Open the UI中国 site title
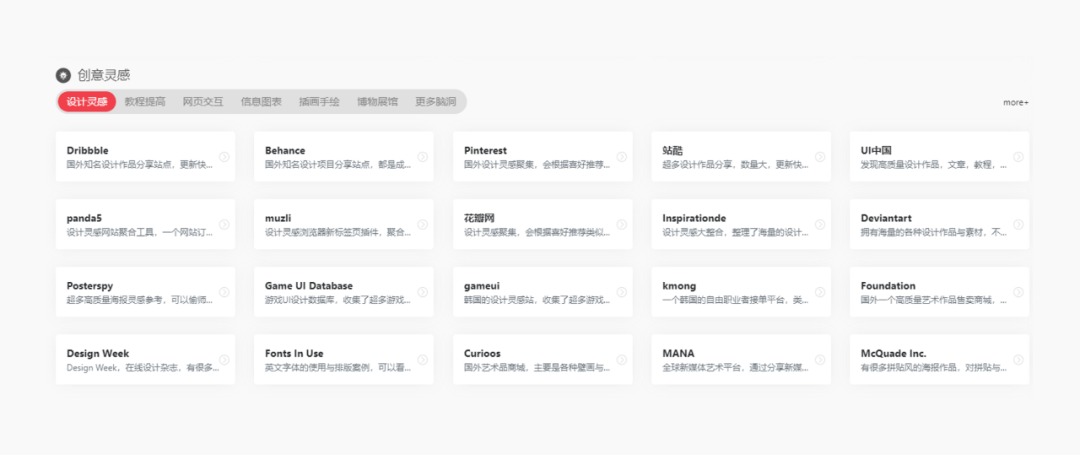The height and width of the screenshot is (455, 1080). tap(877, 150)
